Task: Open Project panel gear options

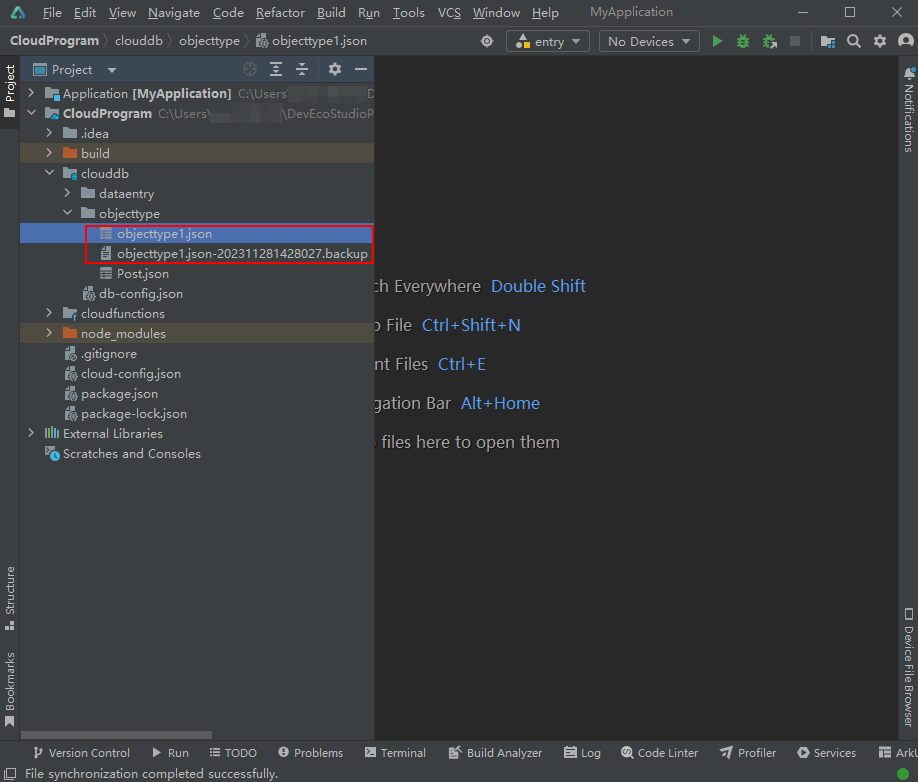Action: coord(335,69)
